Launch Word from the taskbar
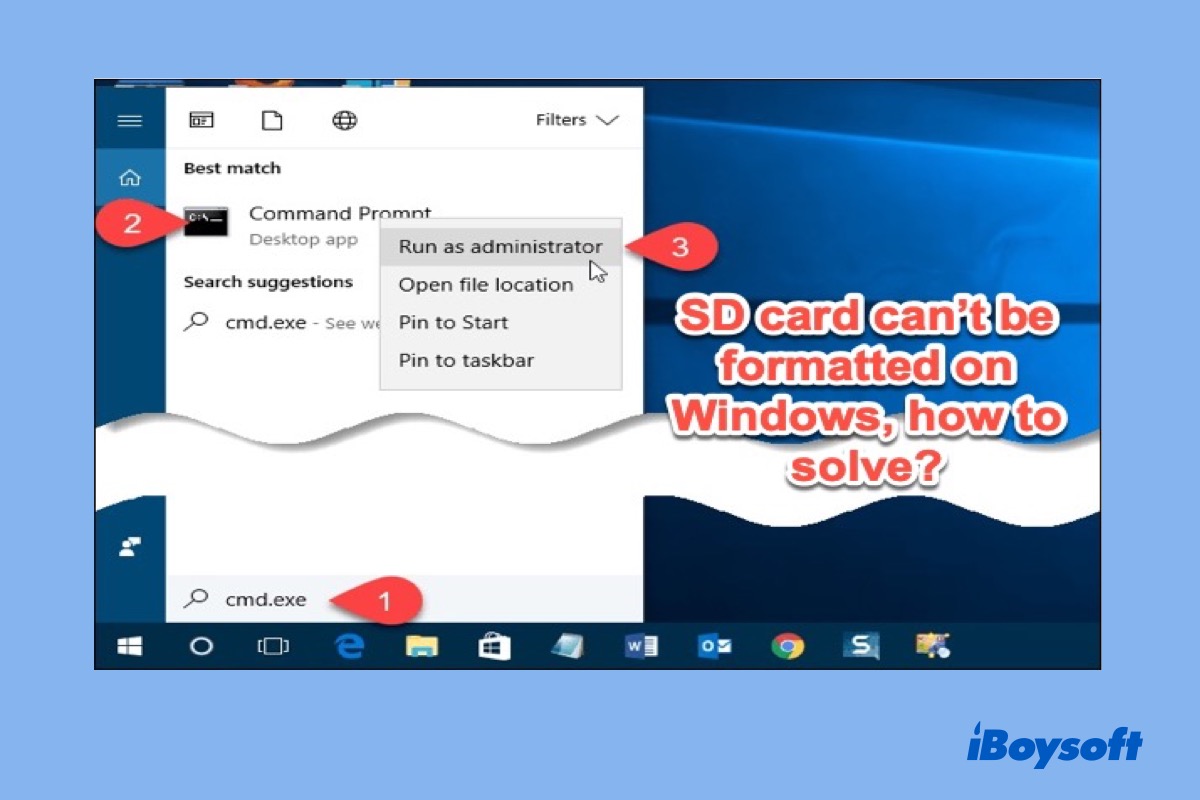The height and width of the screenshot is (800, 1200). (640, 647)
